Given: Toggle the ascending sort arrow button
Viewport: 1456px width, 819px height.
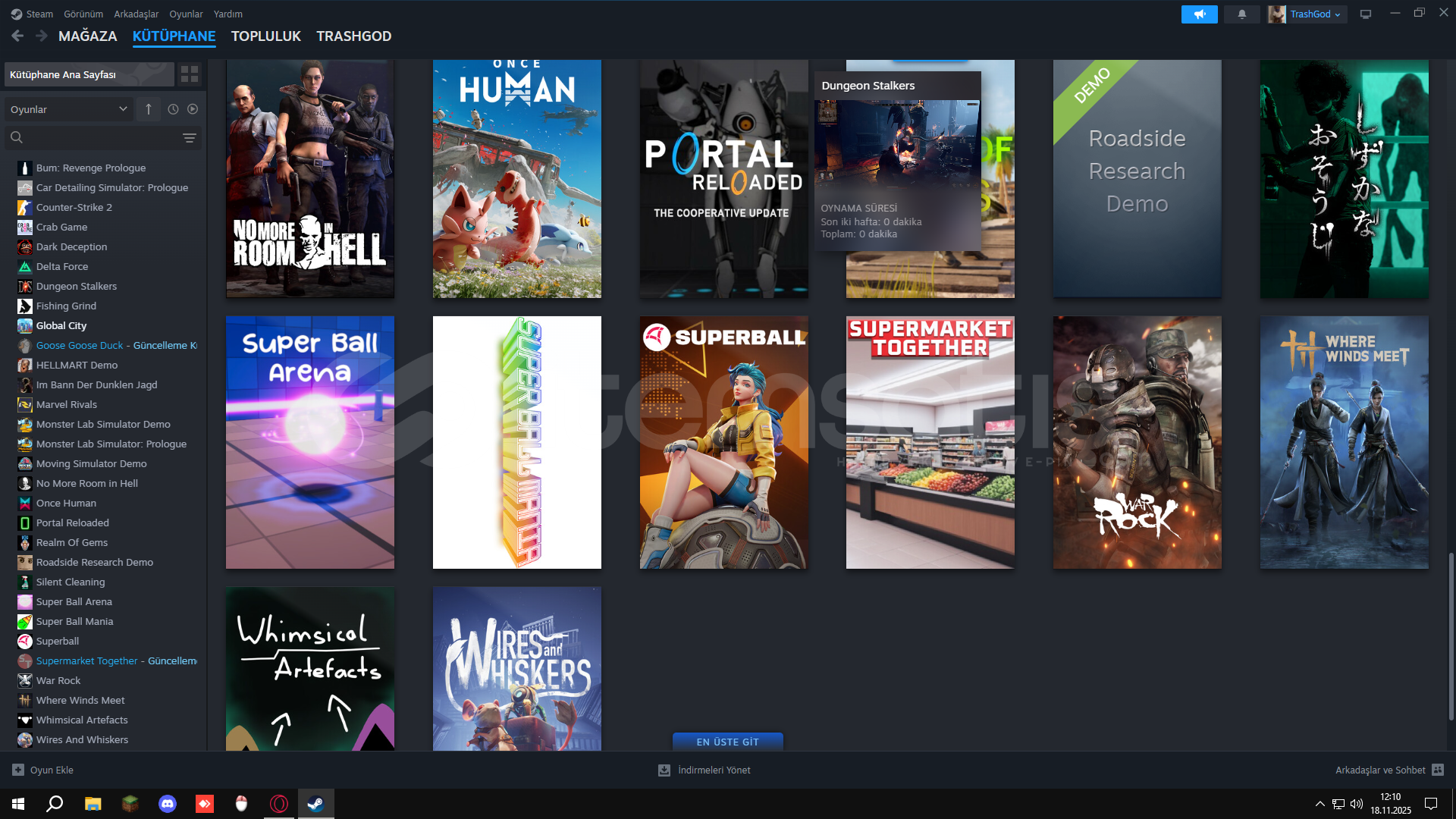Looking at the screenshot, I should [x=149, y=109].
